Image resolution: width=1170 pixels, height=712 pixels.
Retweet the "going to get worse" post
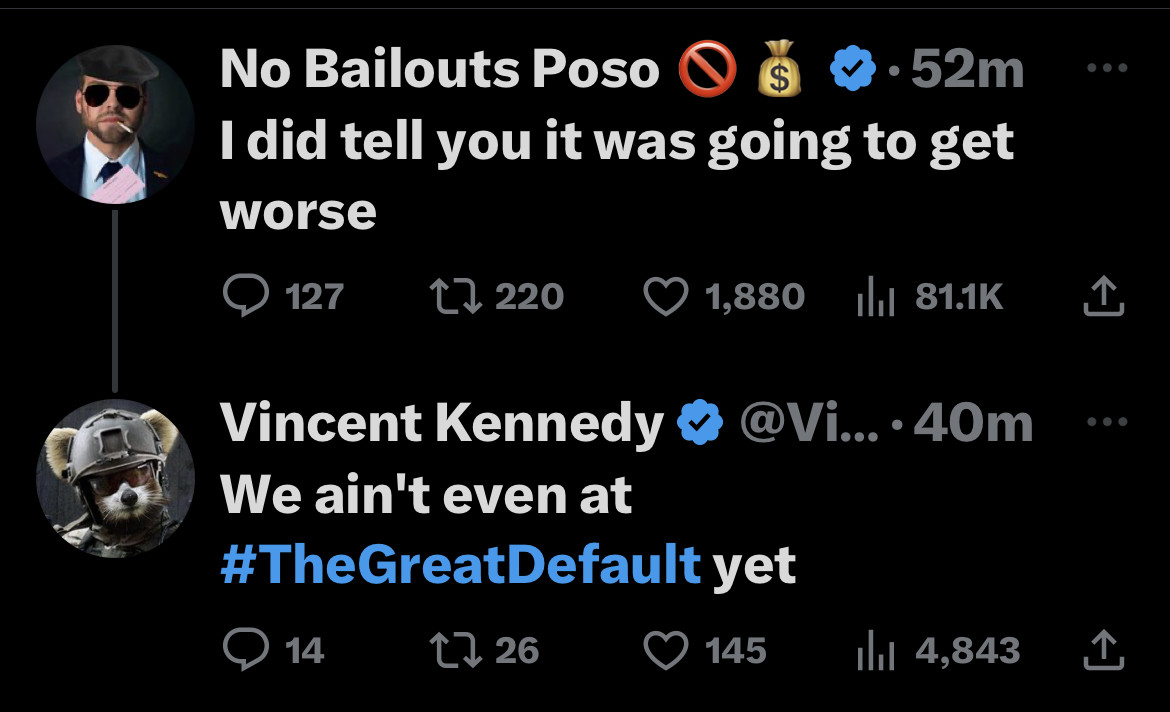tap(451, 295)
